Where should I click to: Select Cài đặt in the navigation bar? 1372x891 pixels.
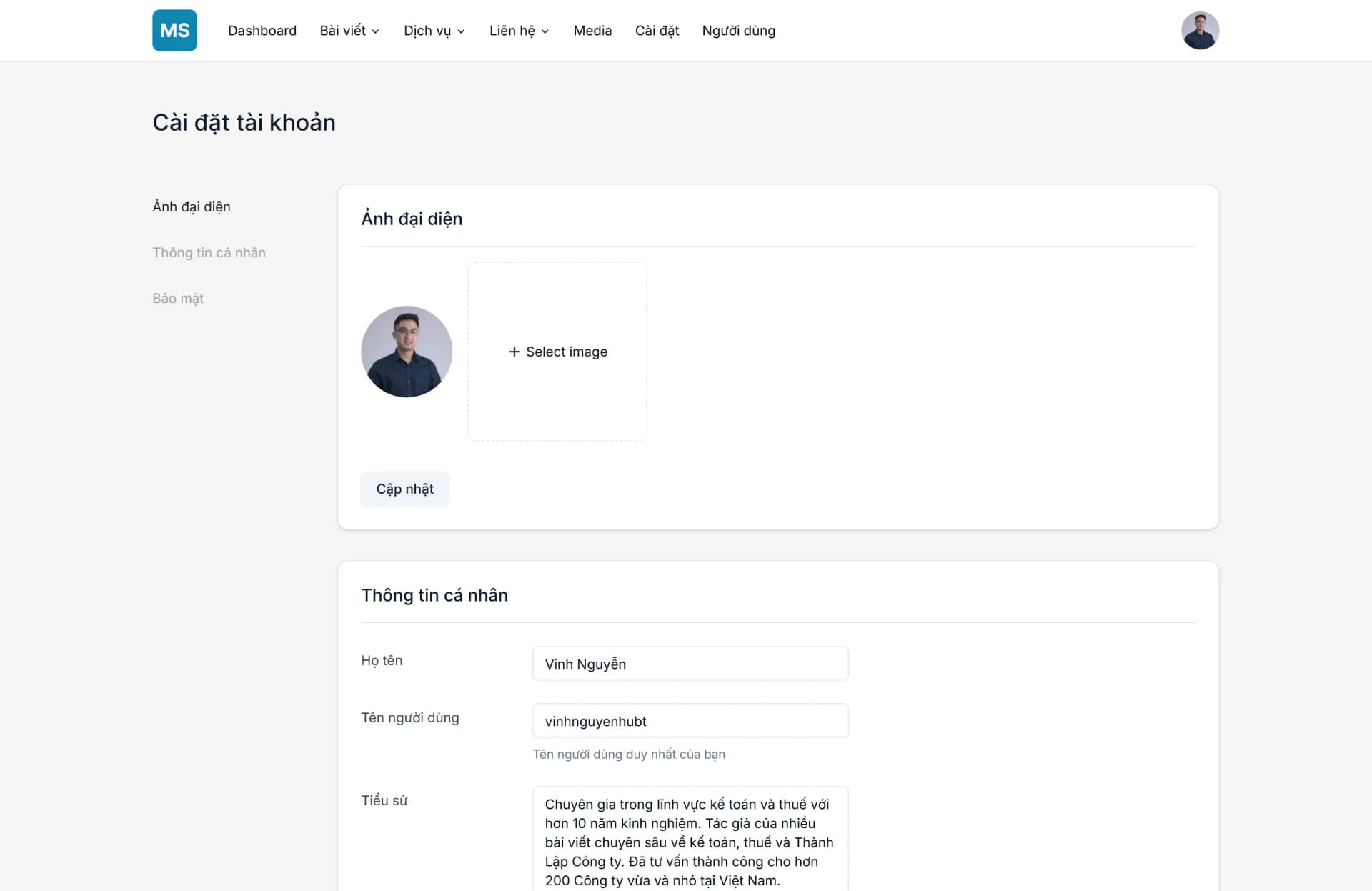point(656,31)
